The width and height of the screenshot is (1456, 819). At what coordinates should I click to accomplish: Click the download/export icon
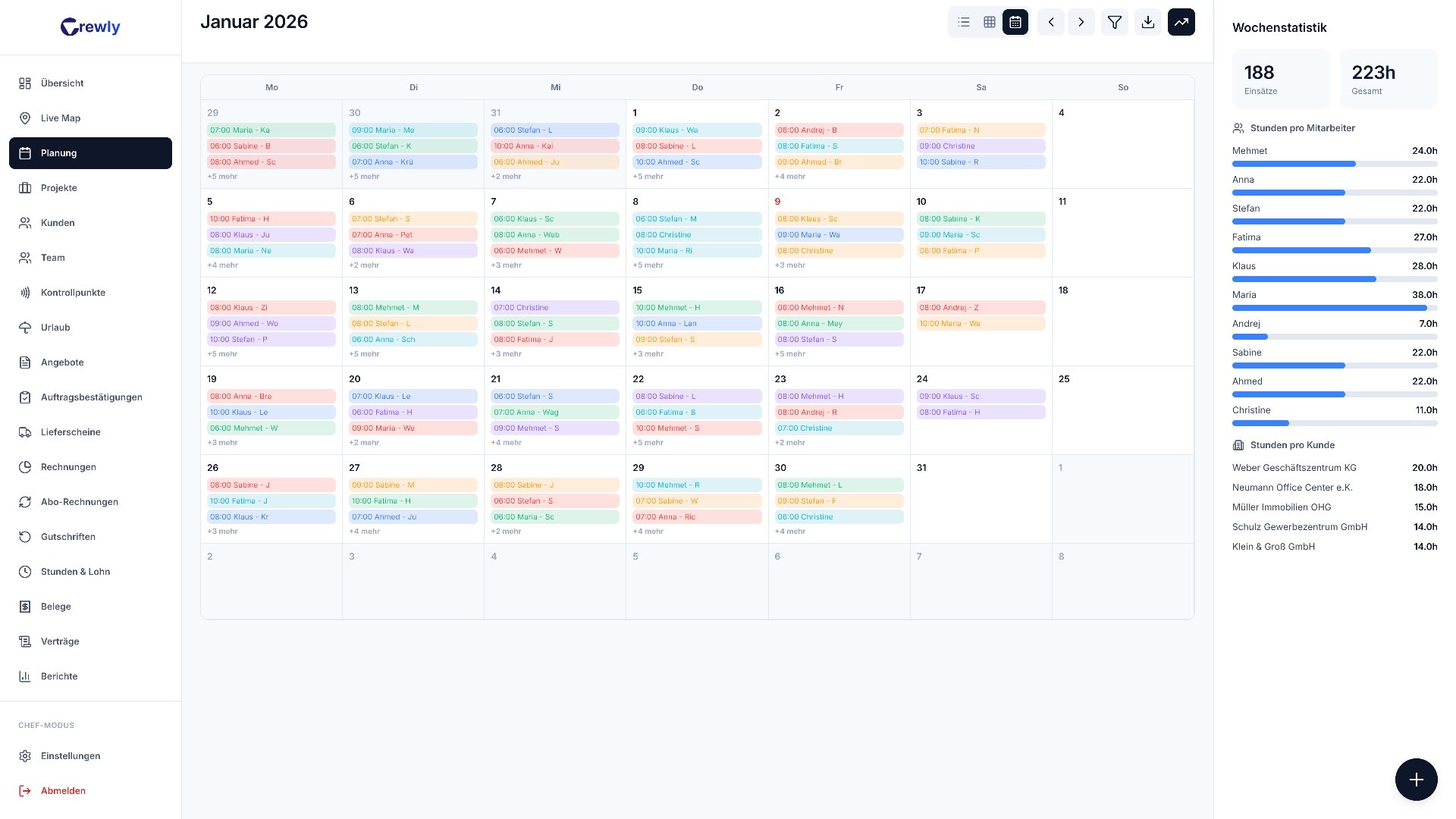[x=1147, y=22]
